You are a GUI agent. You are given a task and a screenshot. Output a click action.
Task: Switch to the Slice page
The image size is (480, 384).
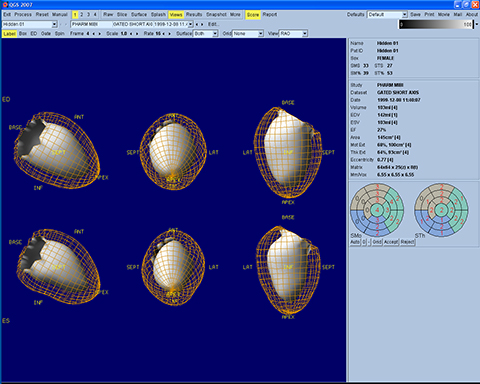pos(122,15)
